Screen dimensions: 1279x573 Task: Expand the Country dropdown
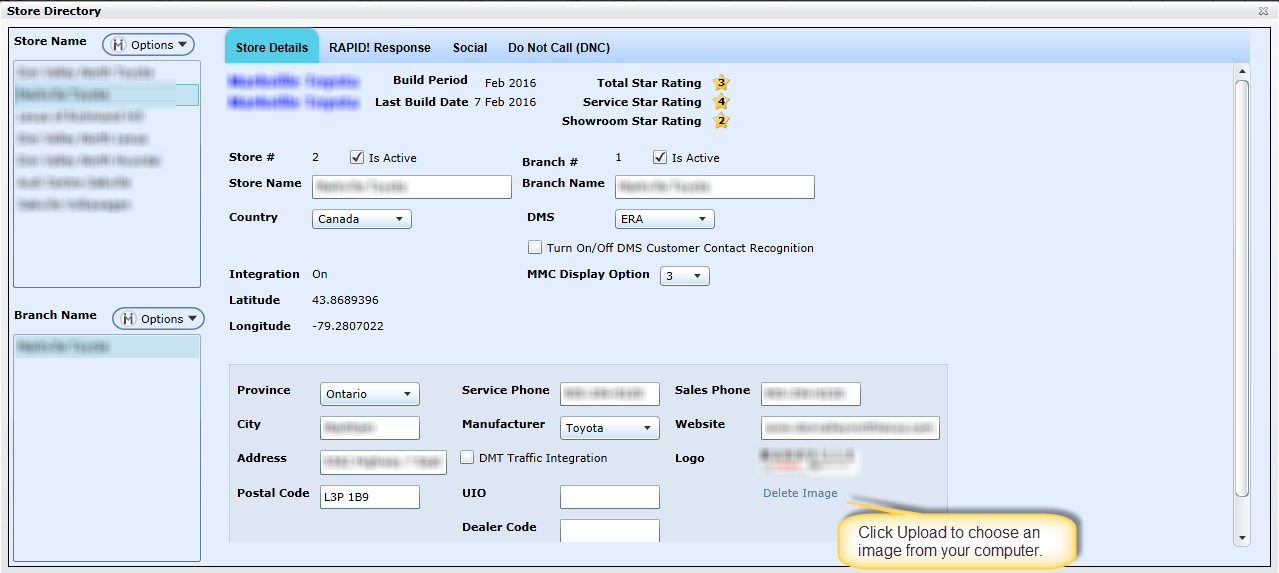tap(361, 219)
